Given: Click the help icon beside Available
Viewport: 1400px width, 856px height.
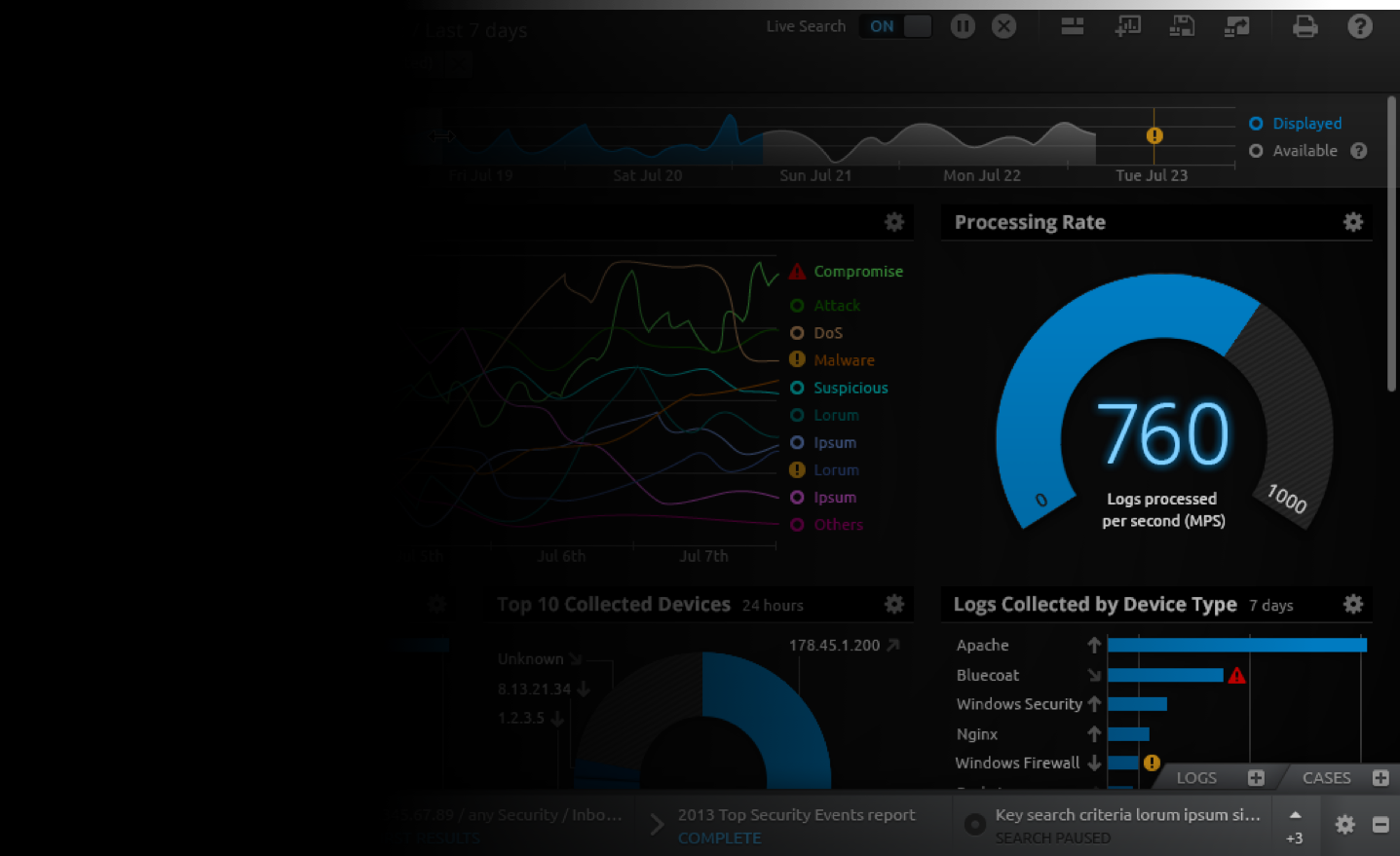Looking at the screenshot, I should pyautogui.click(x=1359, y=151).
